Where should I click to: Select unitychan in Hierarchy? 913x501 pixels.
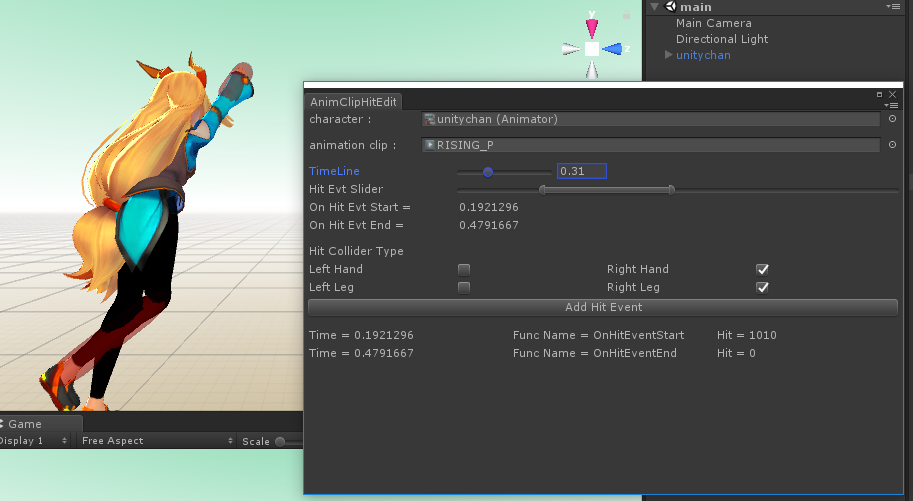(703, 55)
